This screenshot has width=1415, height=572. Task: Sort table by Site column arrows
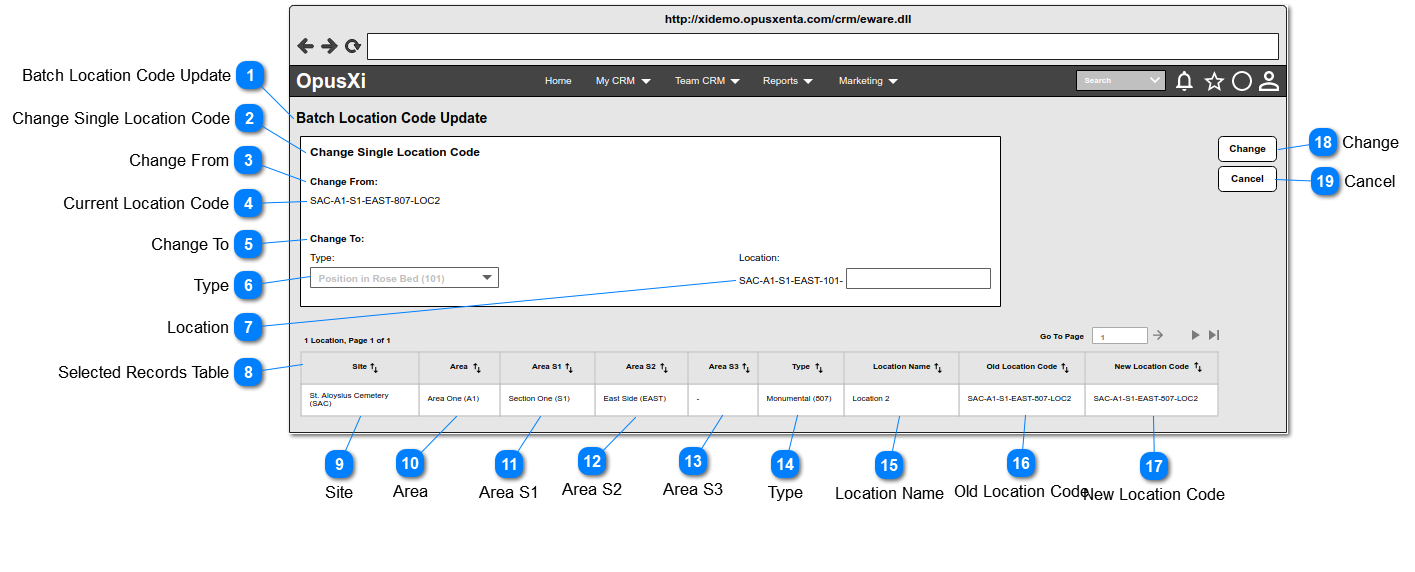click(x=374, y=368)
